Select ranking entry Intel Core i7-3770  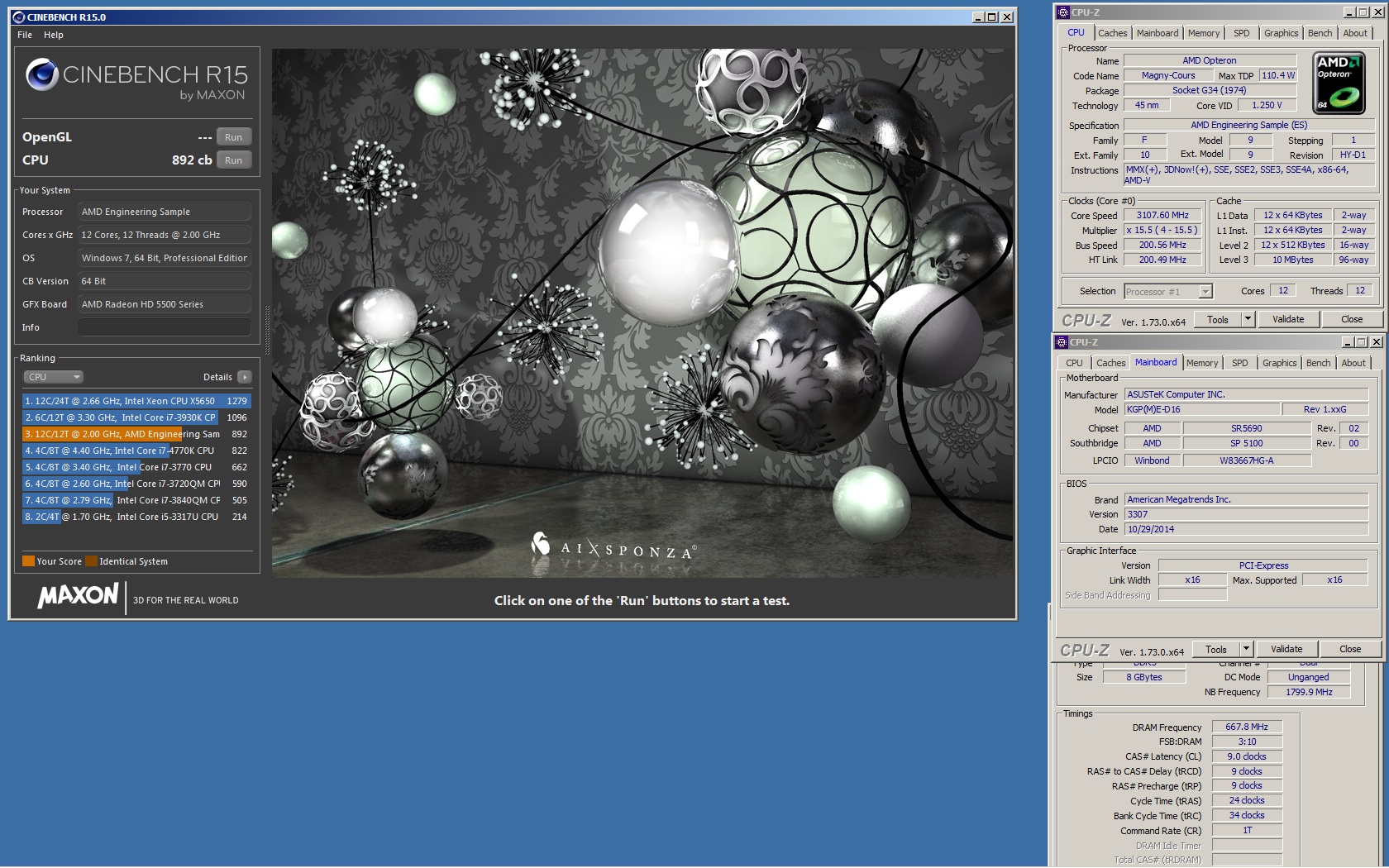pyautogui.click(x=136, y=467)
